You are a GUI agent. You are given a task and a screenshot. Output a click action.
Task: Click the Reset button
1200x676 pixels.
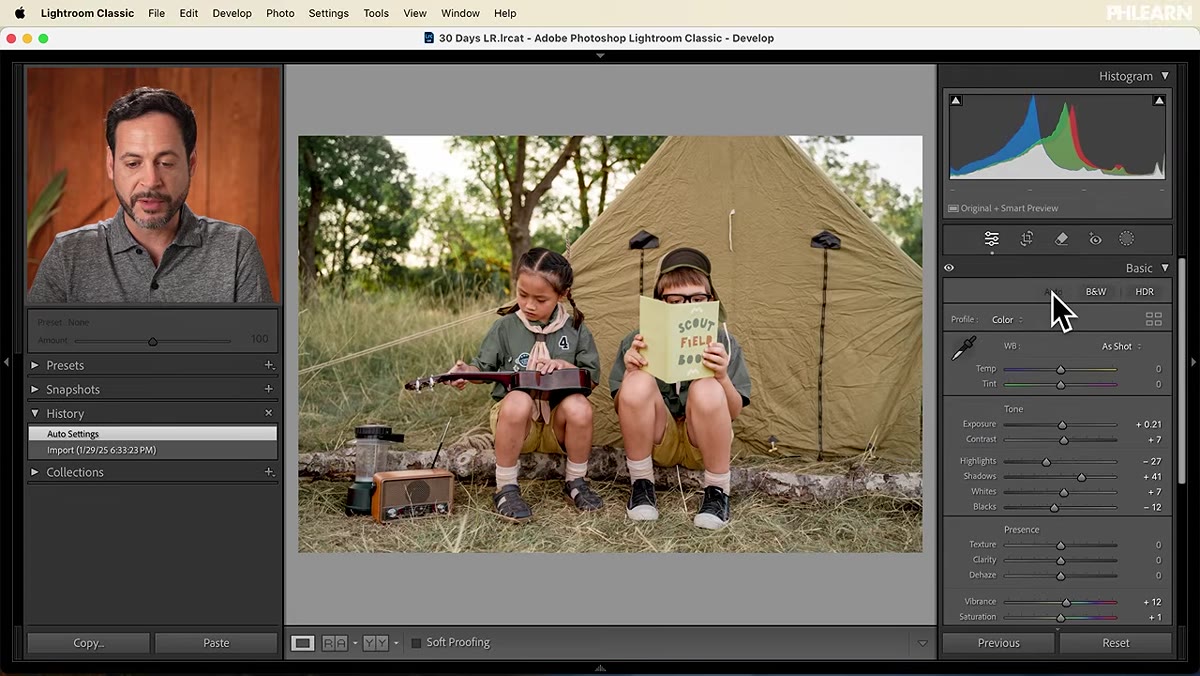click(x=1116, y=643)
